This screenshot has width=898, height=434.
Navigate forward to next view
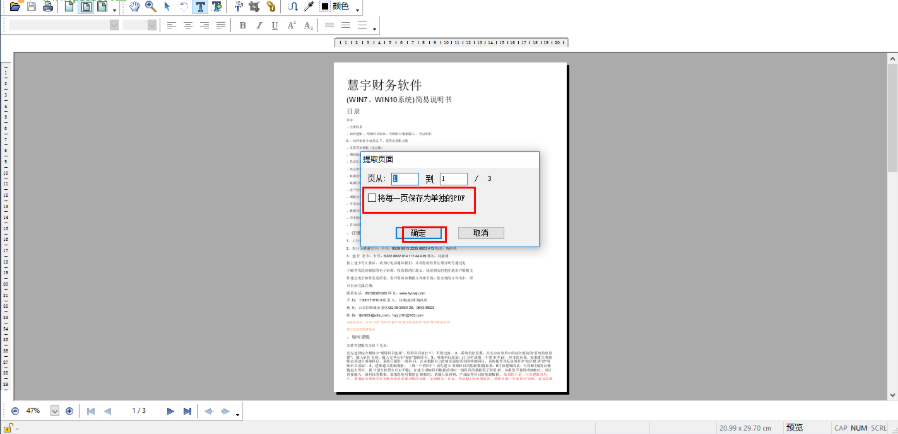pos(225,411)
